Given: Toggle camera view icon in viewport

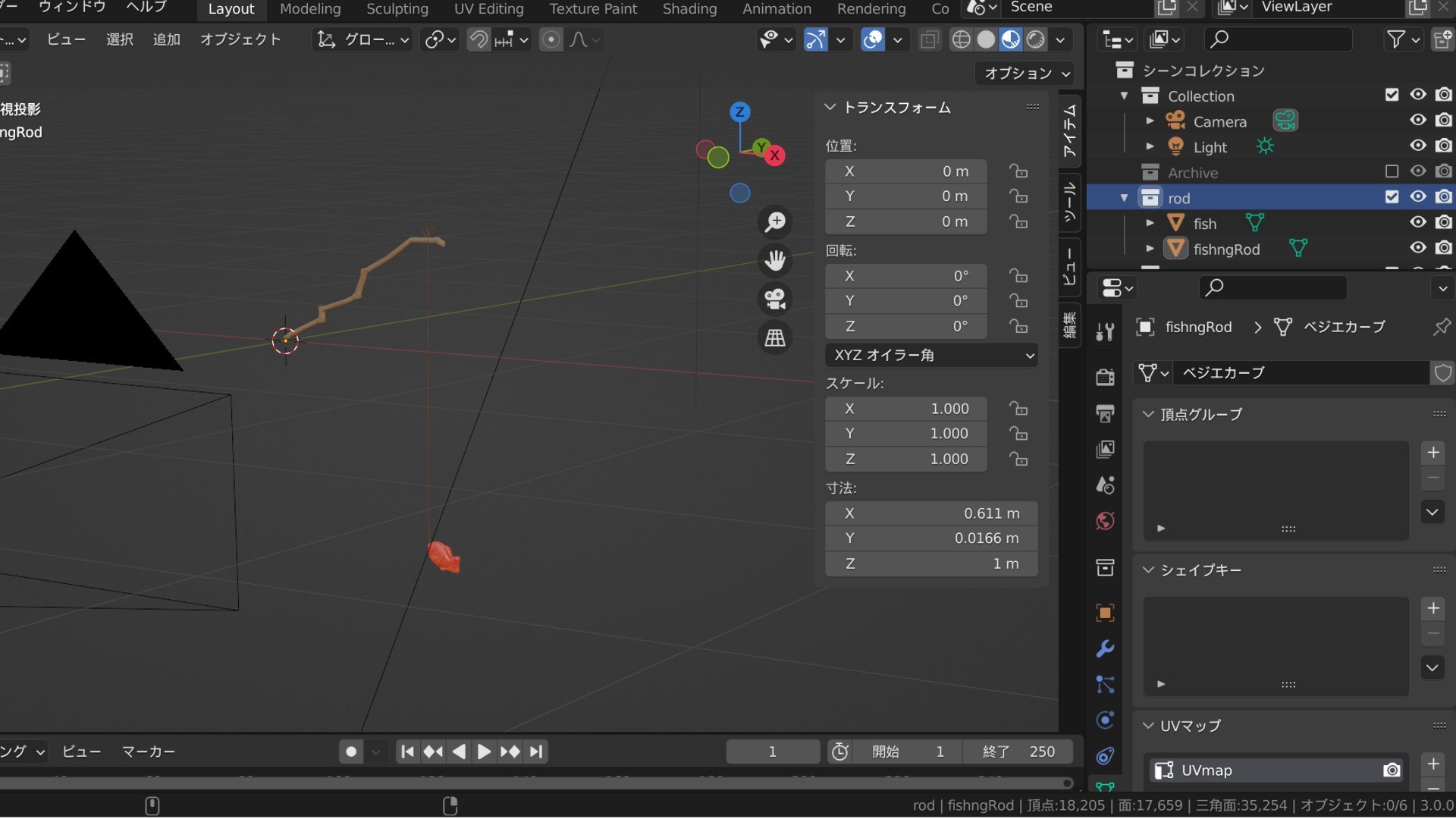Looking at the screenshot, I should click(x=775, y=299).
